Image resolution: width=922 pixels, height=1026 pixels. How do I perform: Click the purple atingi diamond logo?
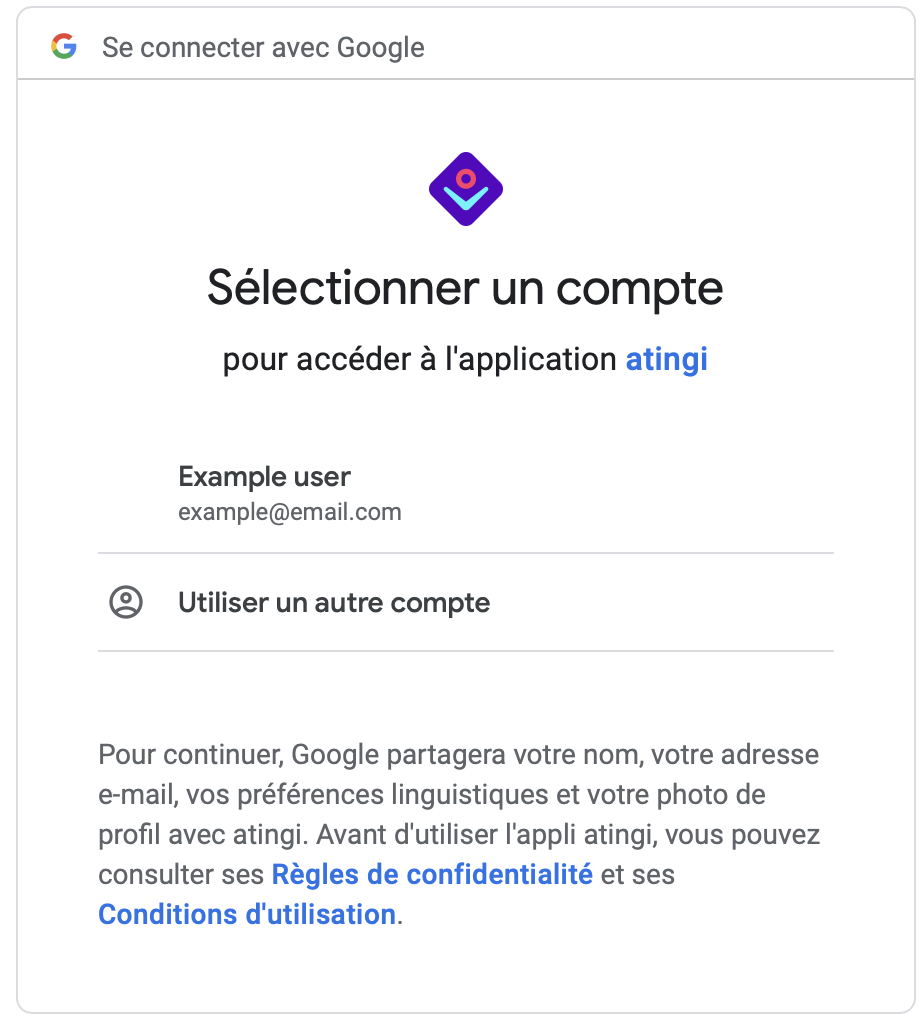point(465,189)
